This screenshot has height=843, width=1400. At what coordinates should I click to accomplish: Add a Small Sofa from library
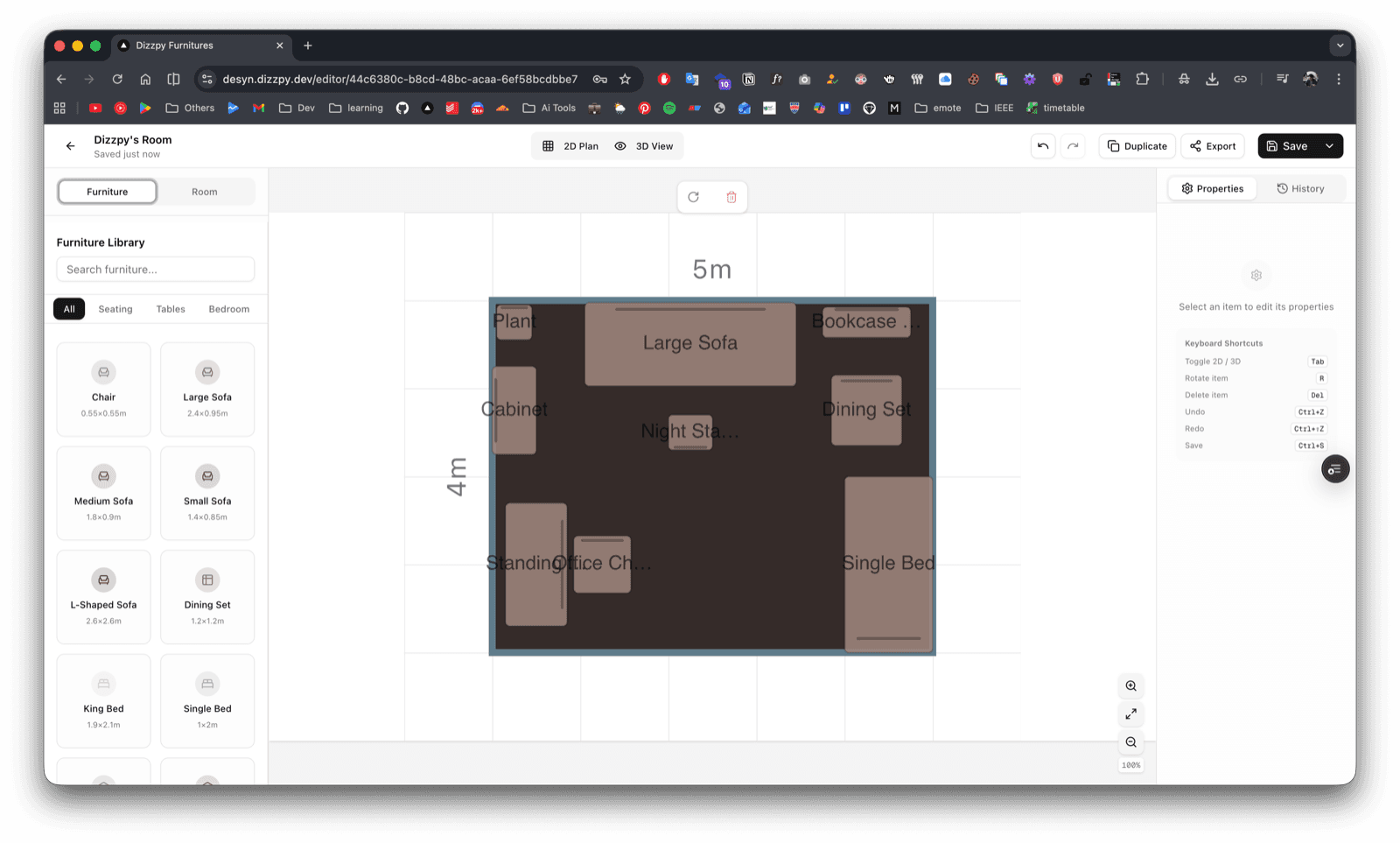coord(207,493)
